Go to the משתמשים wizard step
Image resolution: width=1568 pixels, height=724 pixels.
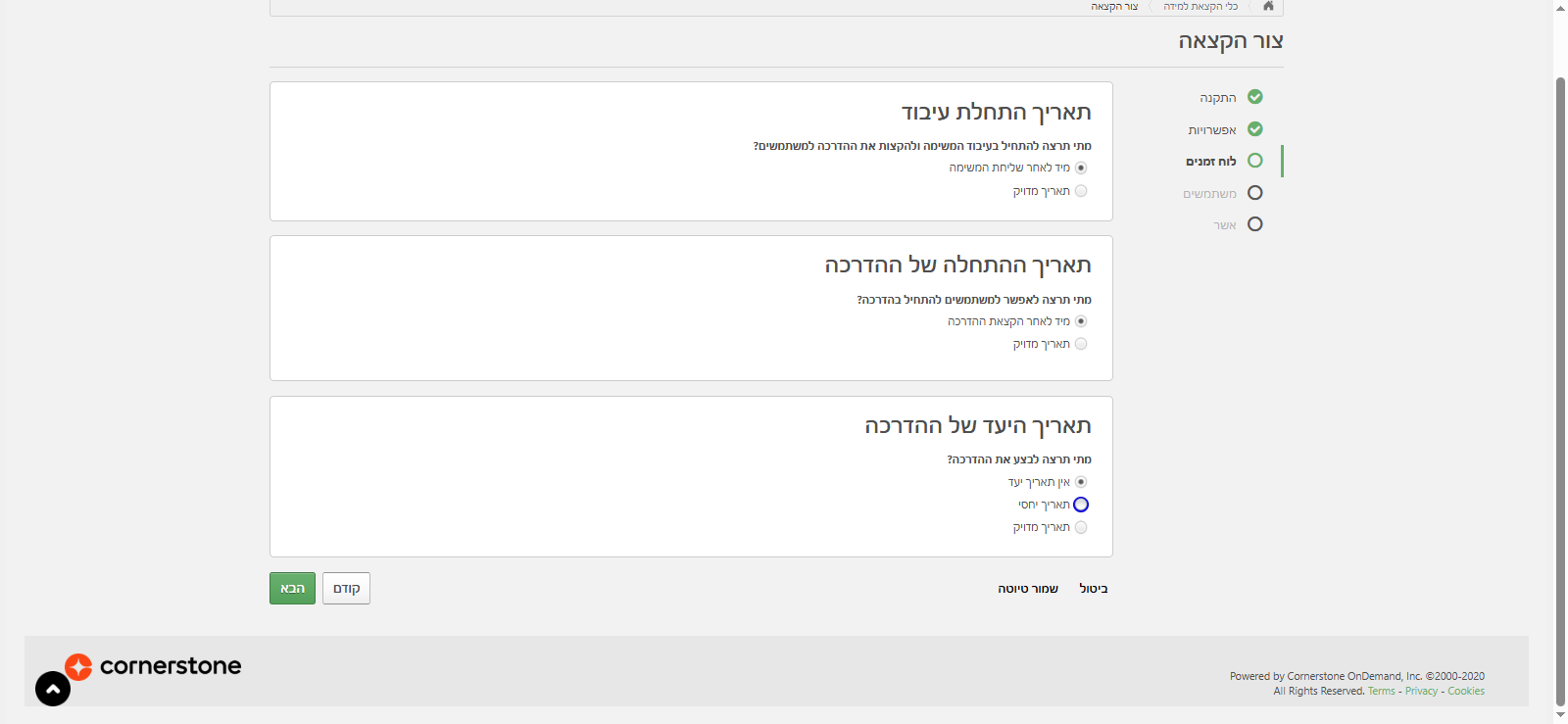click(x=1209, y=194)
